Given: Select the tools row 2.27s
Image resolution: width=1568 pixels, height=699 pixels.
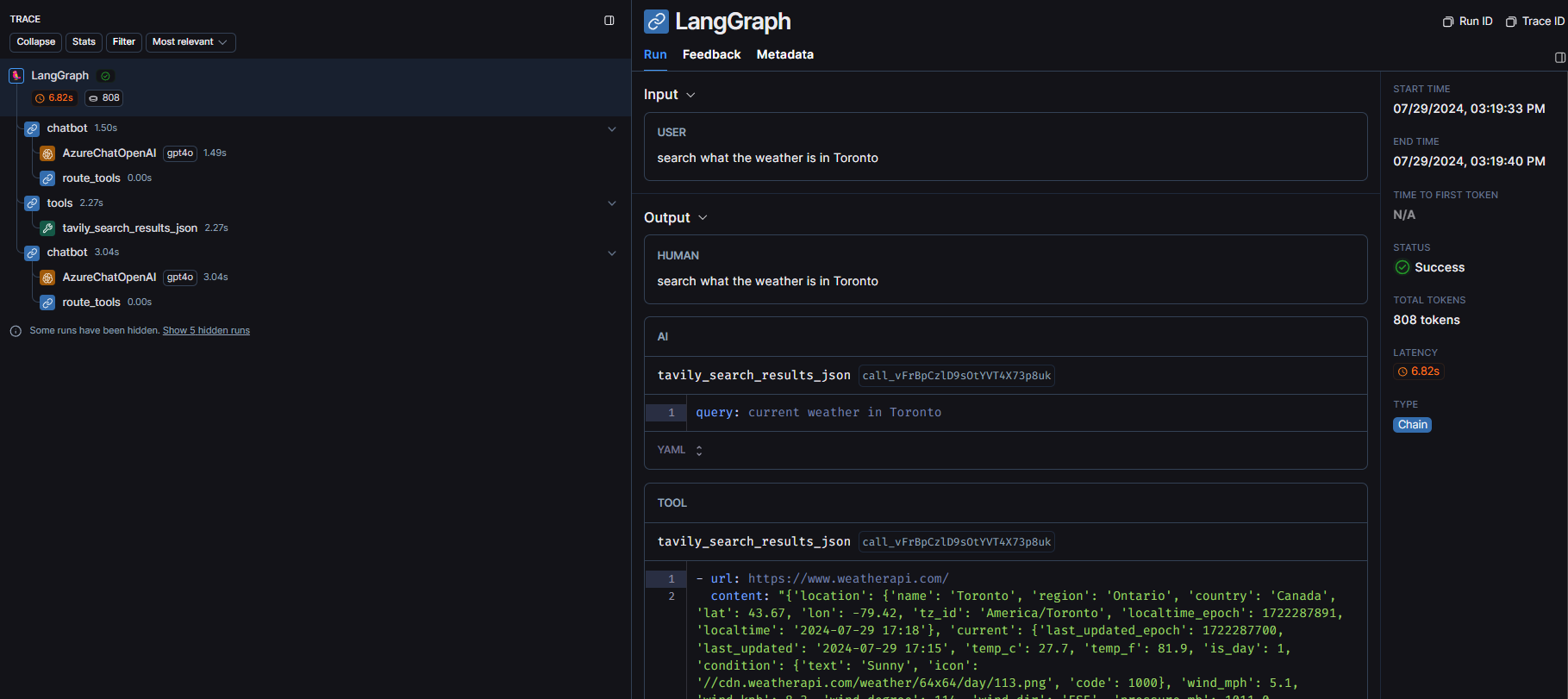Looking at the screenshot, I should [315, 203].
